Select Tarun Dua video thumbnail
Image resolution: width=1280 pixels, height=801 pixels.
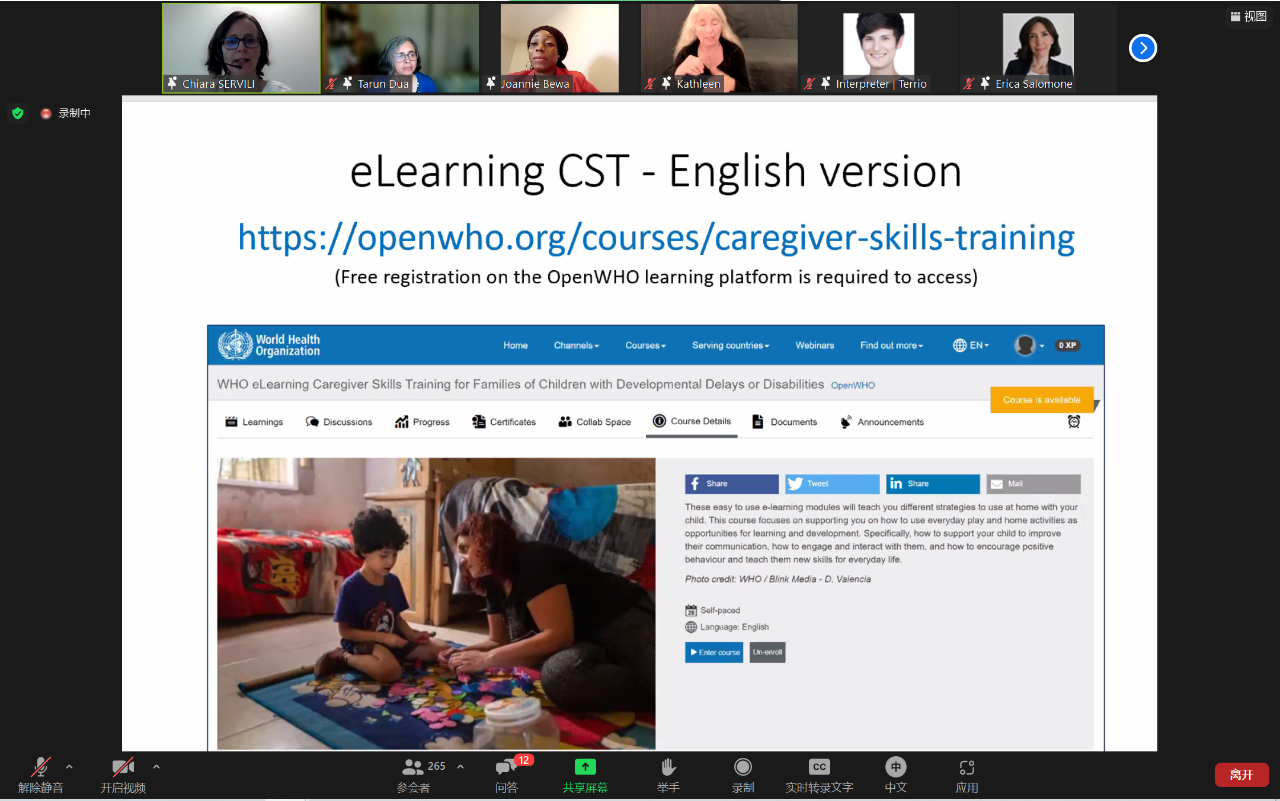point(400,48)
